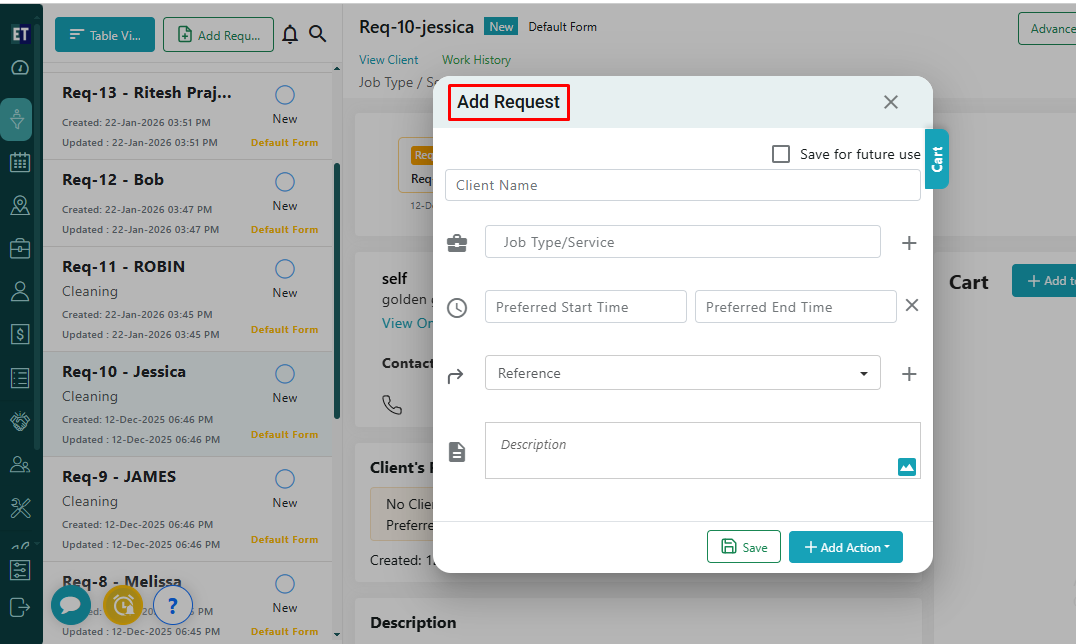This screenshot has width=1076, height=644.
Task: Open the Reference dropdown
Action: [x=682, y=373]
